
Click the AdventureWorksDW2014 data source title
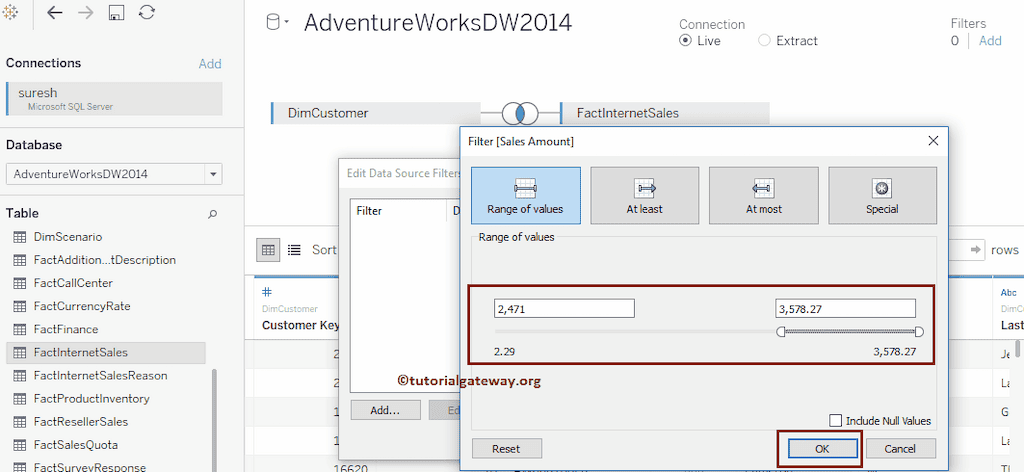pos(438,23)
